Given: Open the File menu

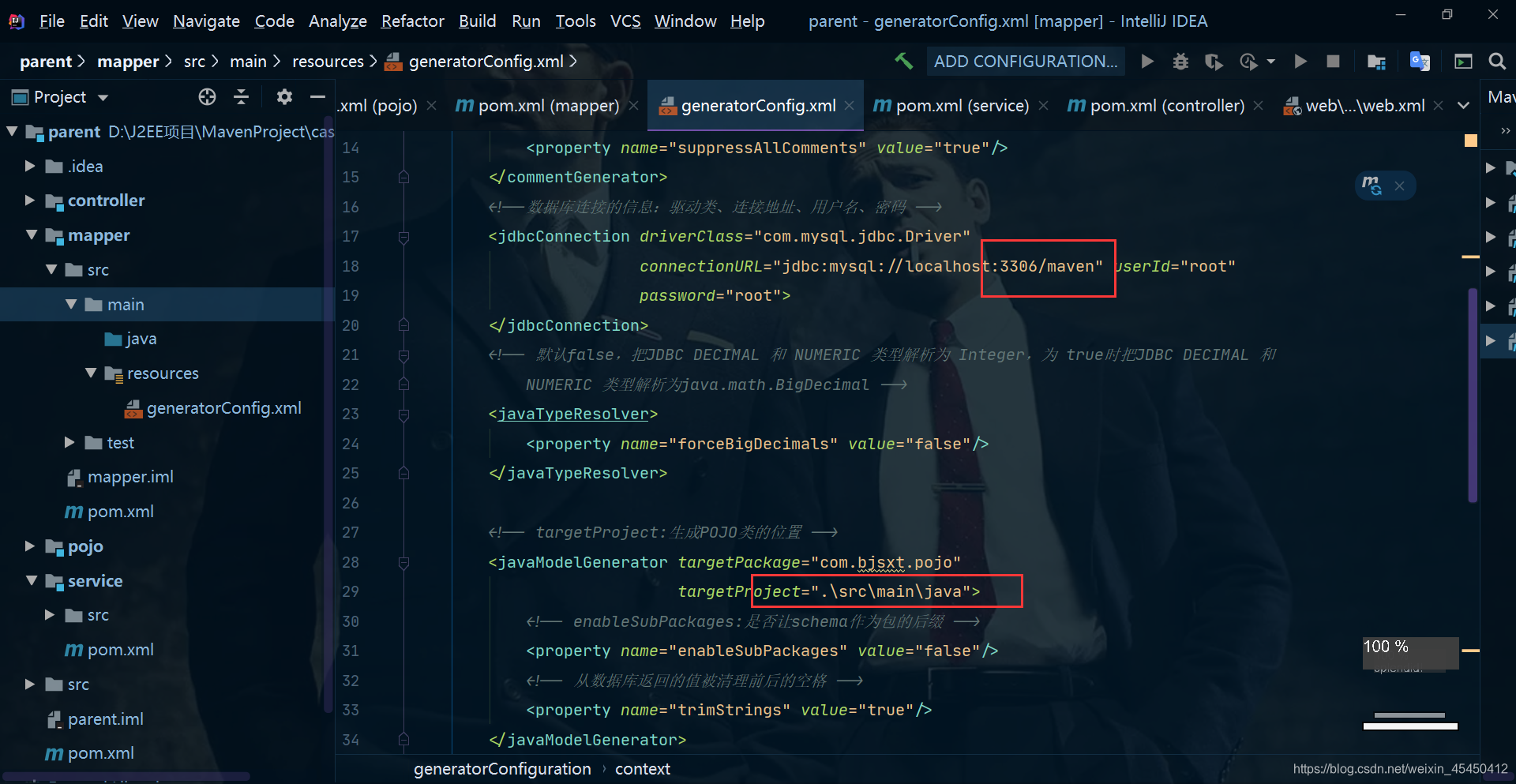Looking at the screenshot, I should (52, 21).
